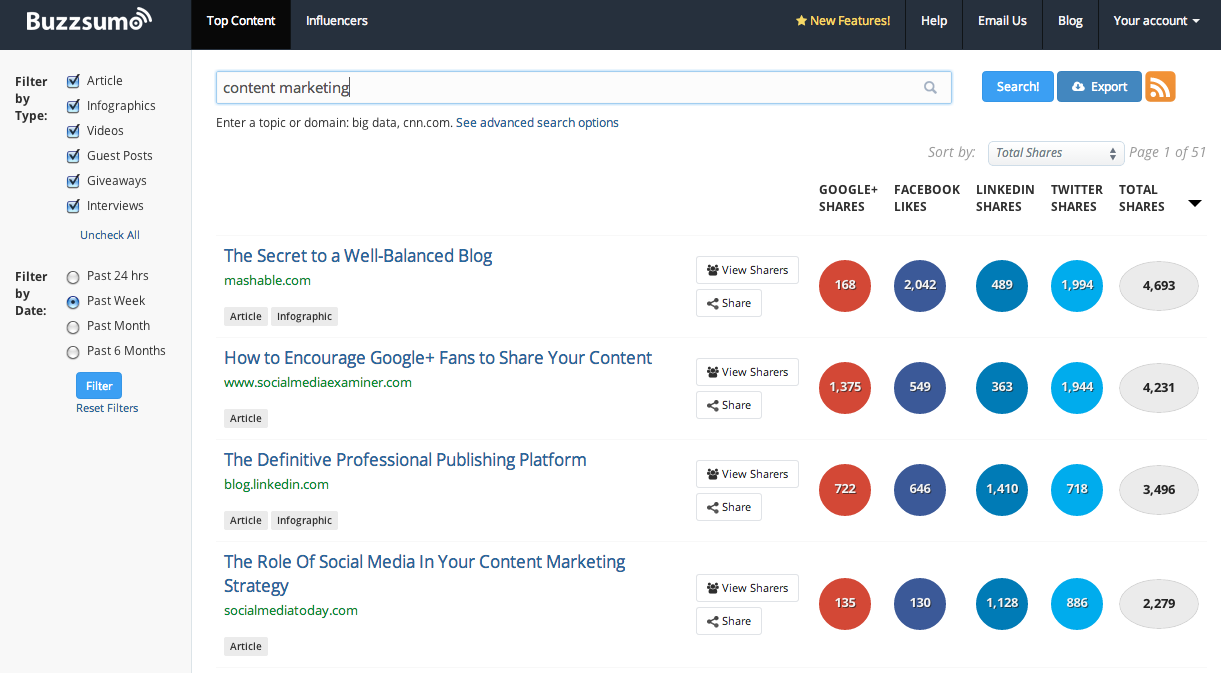The height and width of the screenshot is (673, 1221).
Task: Click the BuzzSumo logo
Action: 89,20
